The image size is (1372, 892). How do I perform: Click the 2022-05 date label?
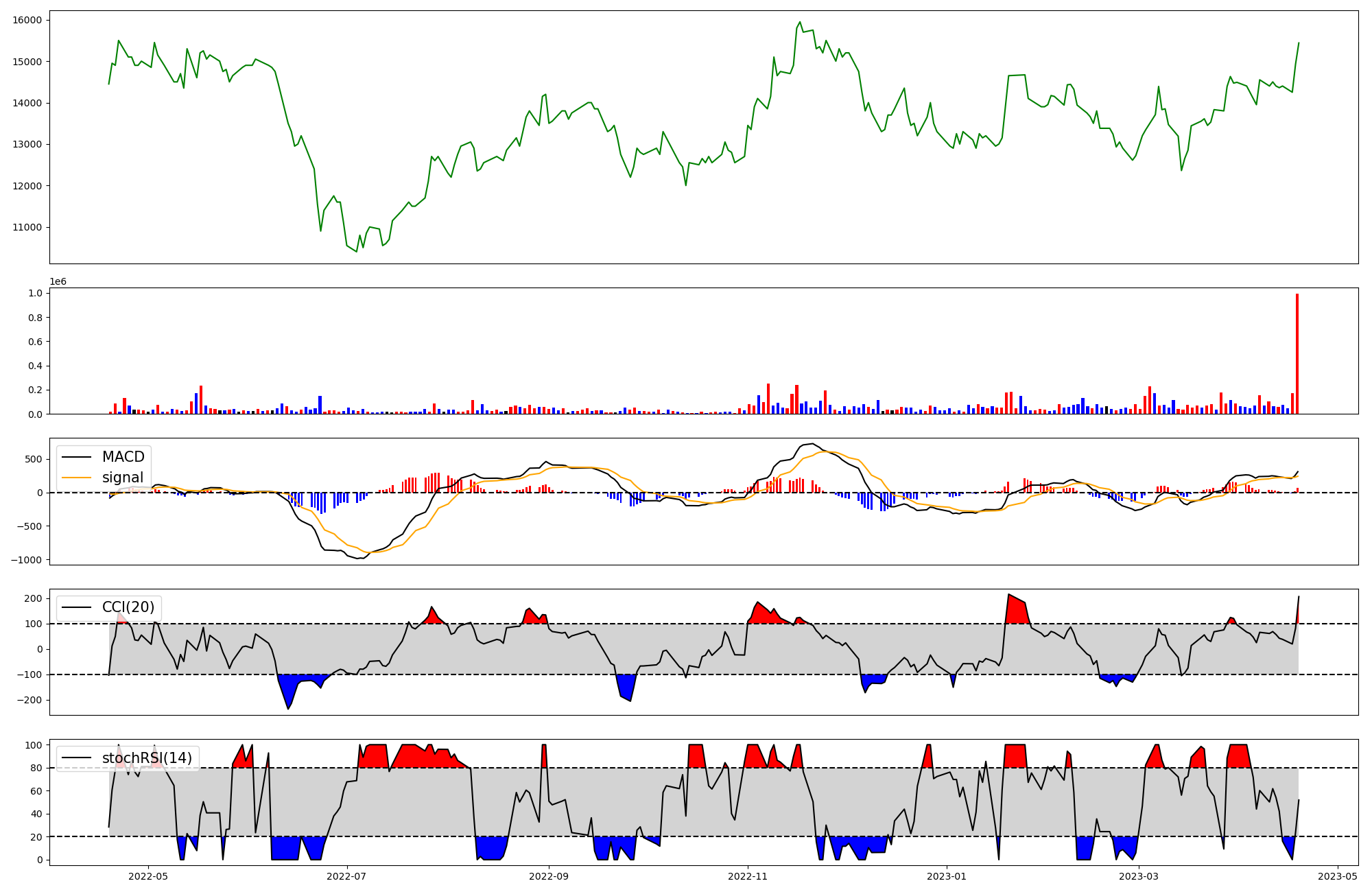(x=148, y=876)
